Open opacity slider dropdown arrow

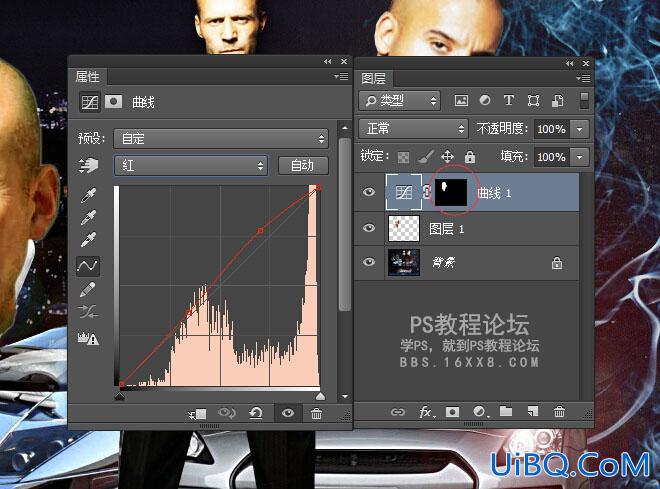pos(579,129)
